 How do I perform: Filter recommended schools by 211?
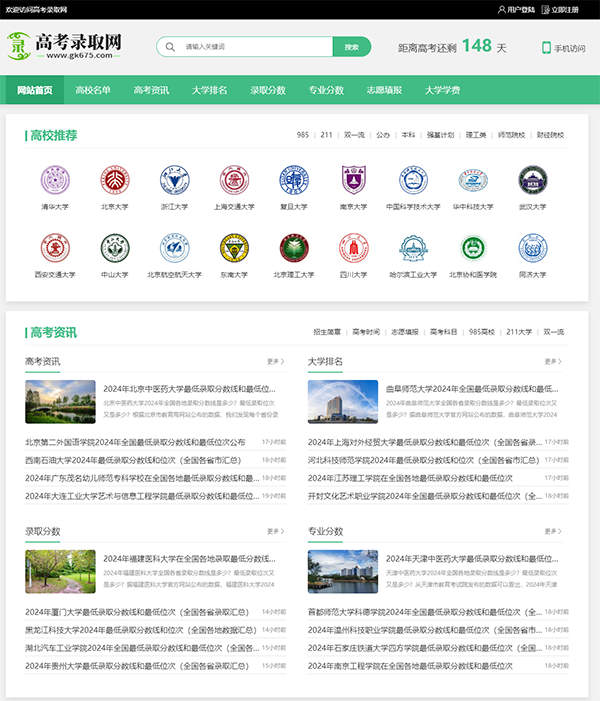point(326,135)
